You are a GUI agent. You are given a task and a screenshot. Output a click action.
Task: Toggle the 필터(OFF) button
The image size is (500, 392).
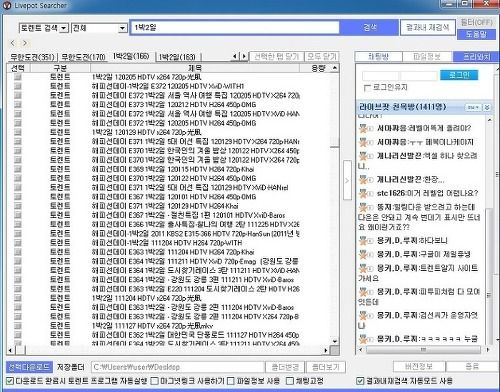[477, 22]
